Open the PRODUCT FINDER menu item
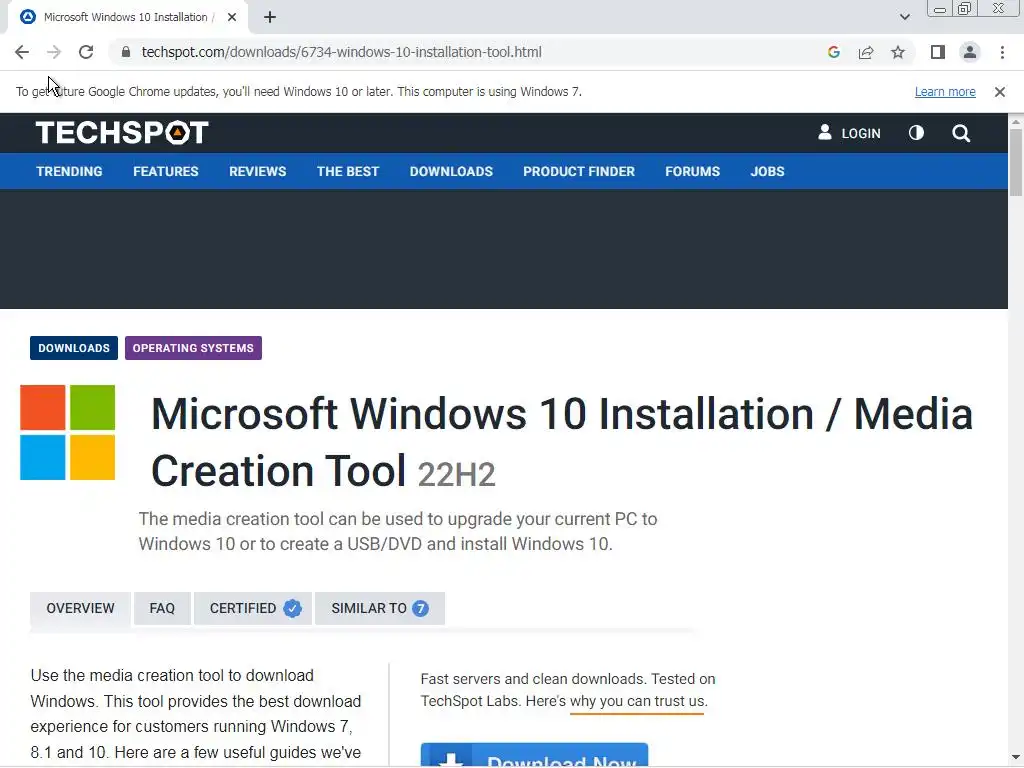 (x=579, y=171)
